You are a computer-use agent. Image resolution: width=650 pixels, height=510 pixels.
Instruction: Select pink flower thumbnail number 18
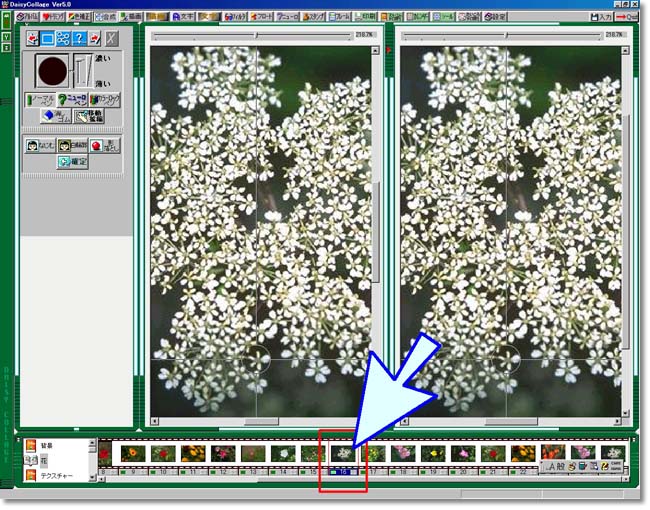point(403,454)
